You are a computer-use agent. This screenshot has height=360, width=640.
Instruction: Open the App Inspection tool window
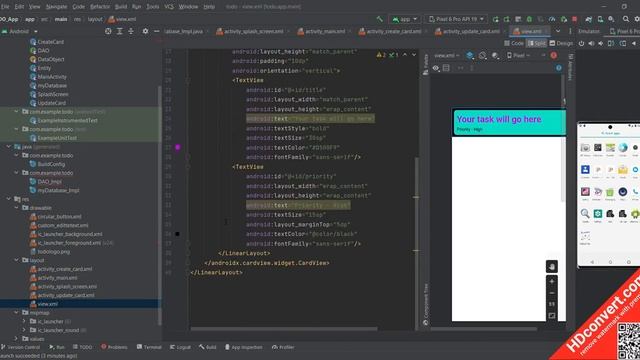243,347
